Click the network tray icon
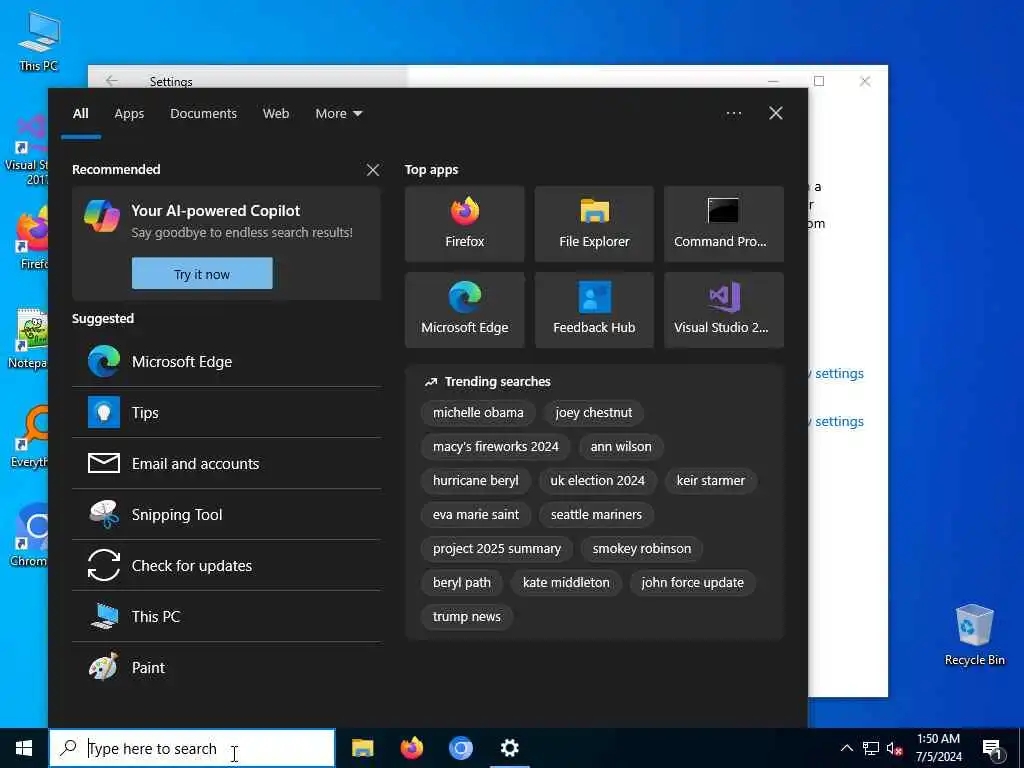This screenshot has width=1024, height=768. tap(871, 748)
